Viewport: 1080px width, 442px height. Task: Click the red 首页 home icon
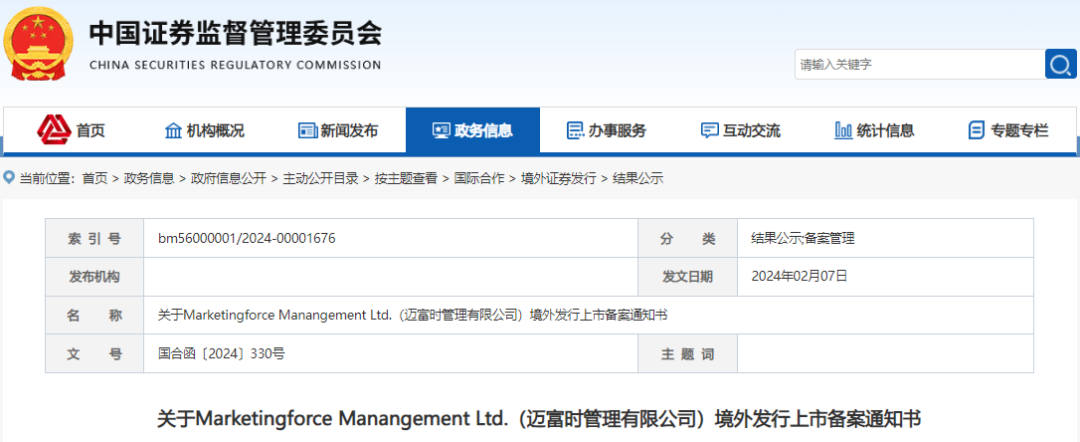coord(54,128)
